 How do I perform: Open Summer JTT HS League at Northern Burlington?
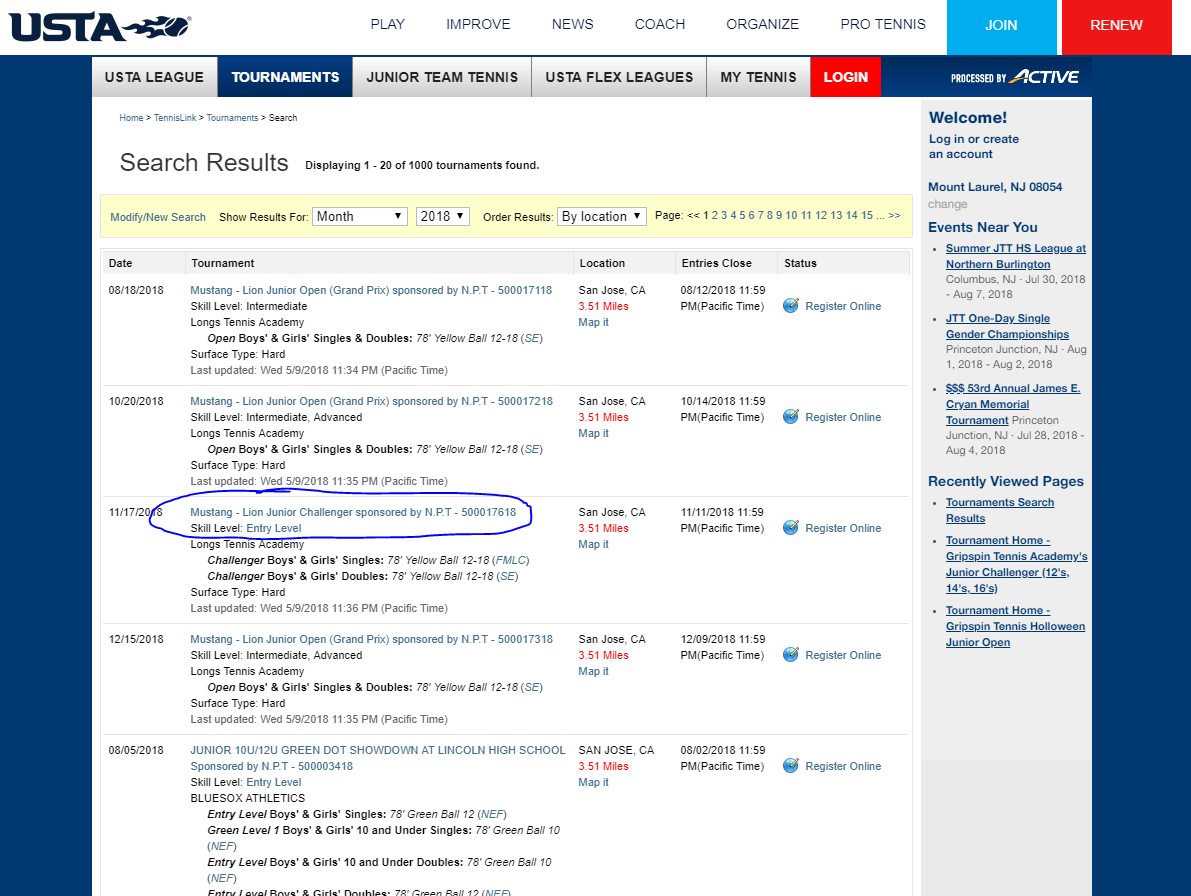click(1016, 256)
